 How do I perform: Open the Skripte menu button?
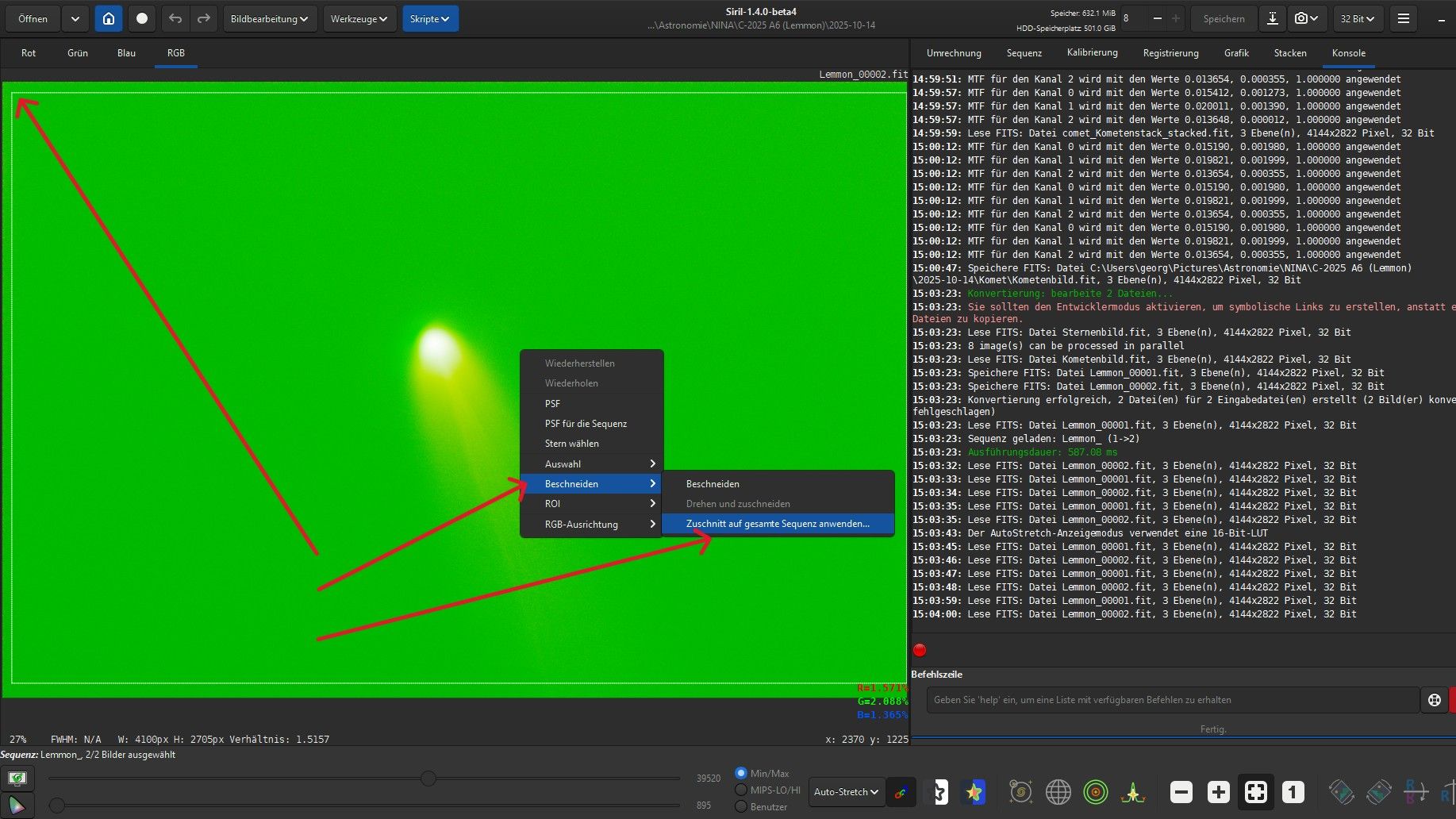pos(429,18)
